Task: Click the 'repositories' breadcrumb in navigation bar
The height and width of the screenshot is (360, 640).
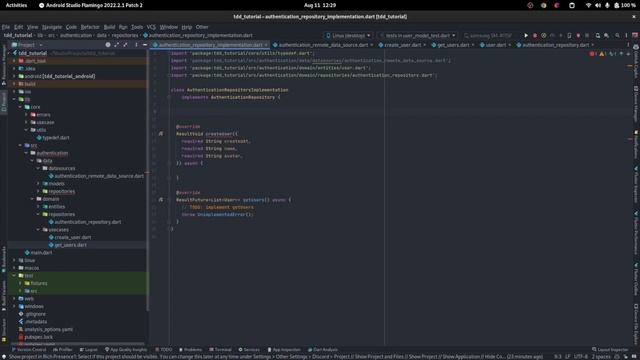Action: tap(125, 36)
